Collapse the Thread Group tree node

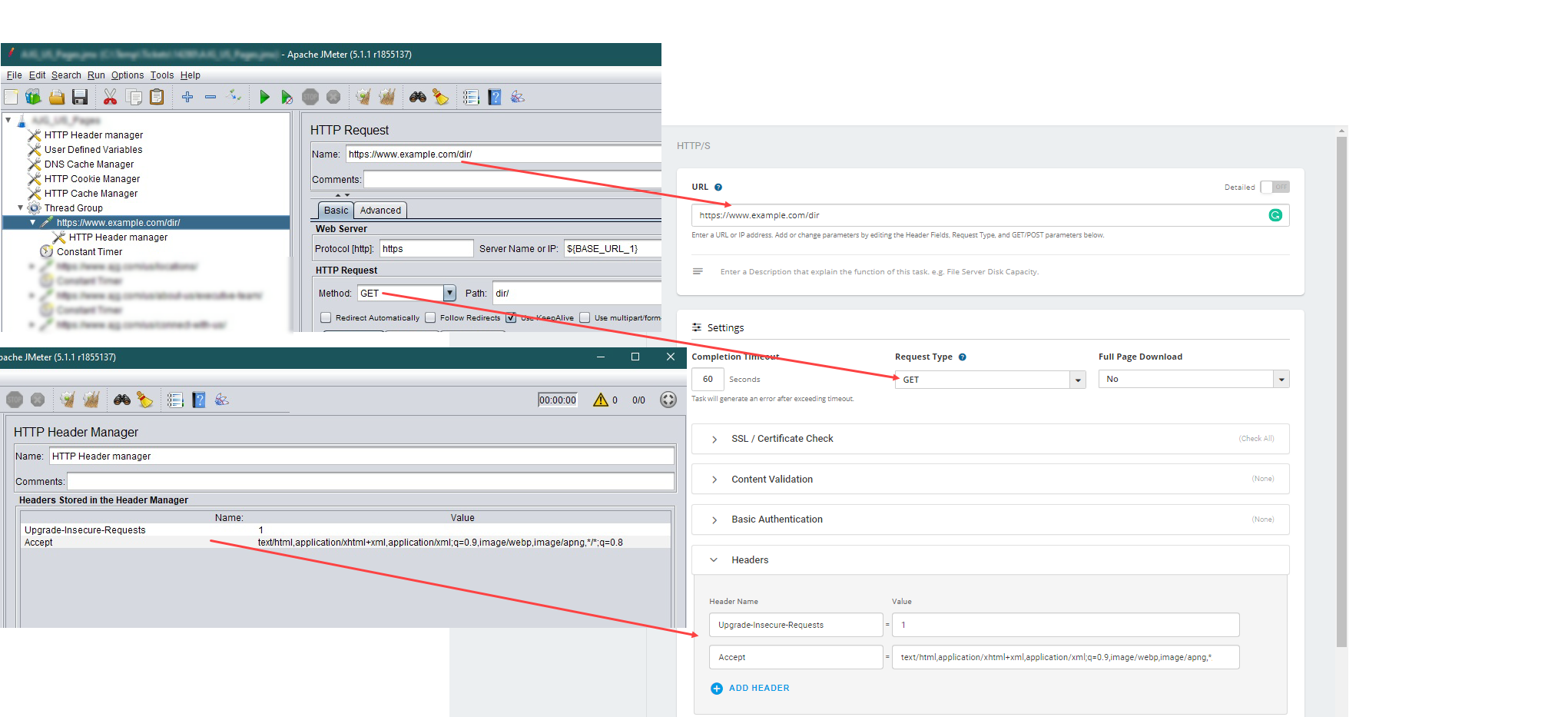tap(21, 208)
